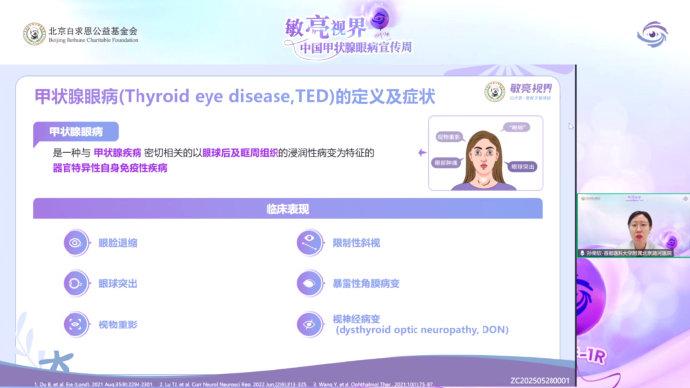Select the 甲状腺眼病 label tag

click(x=76, y=132)
